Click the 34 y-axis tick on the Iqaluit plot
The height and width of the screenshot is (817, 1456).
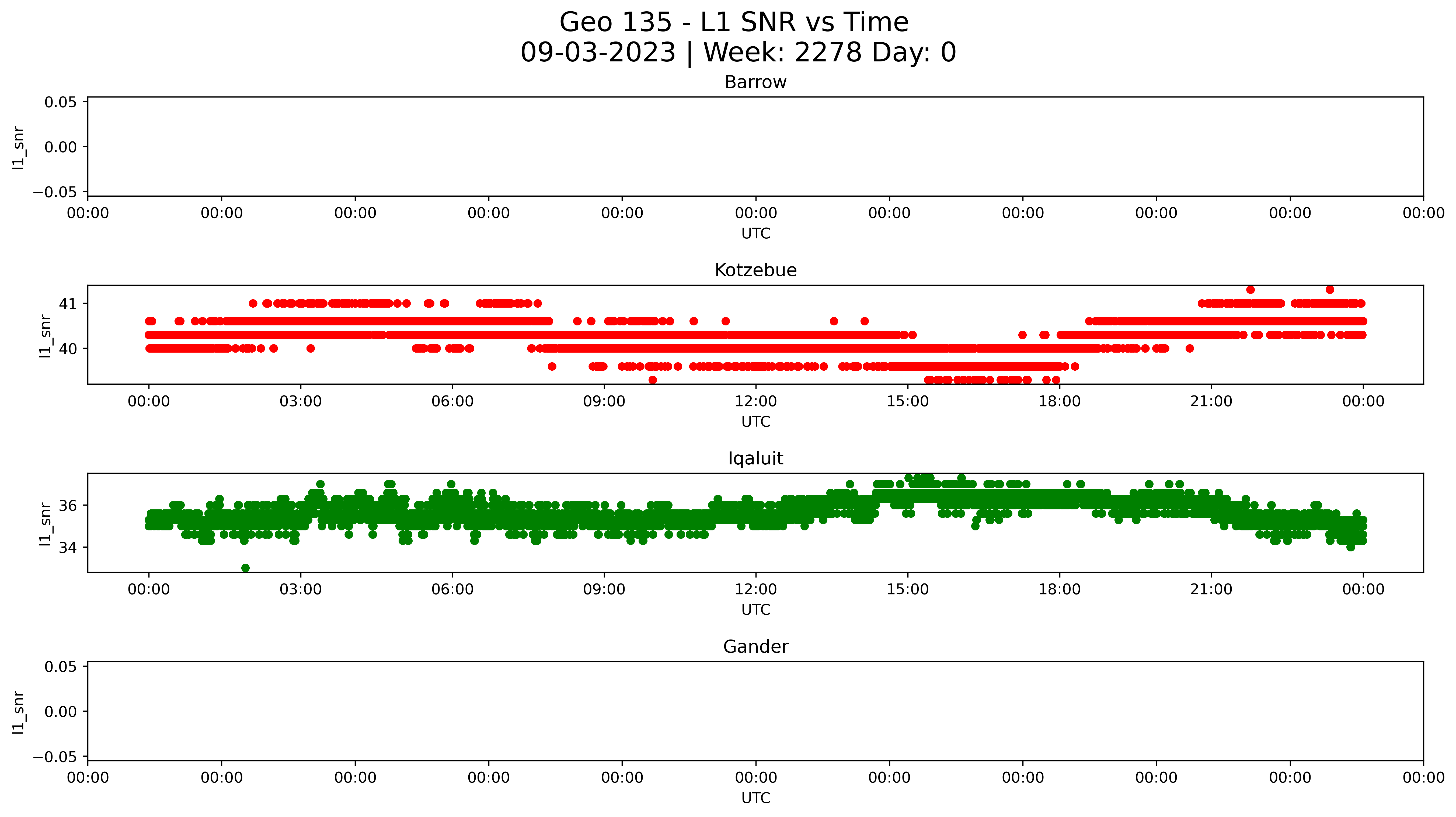pos(68,547)
